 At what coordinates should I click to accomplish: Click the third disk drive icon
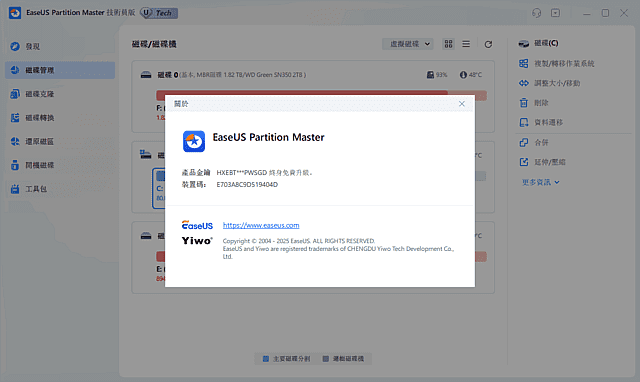[x=146, y=236]
